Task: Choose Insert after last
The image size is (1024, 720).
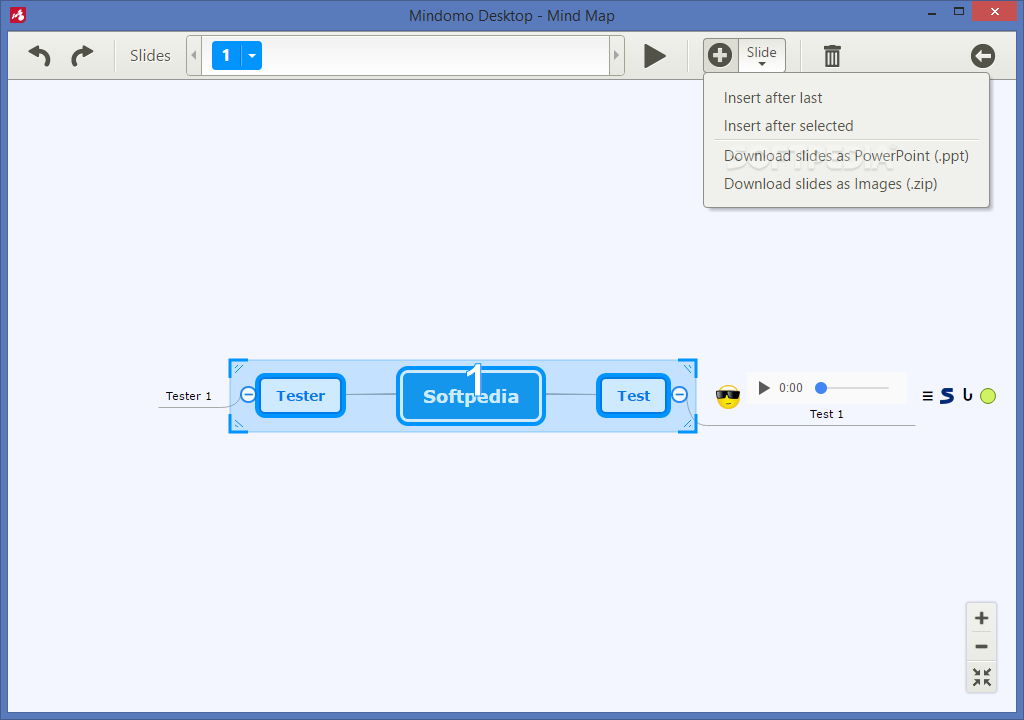Action: click(x=773, y=98)
